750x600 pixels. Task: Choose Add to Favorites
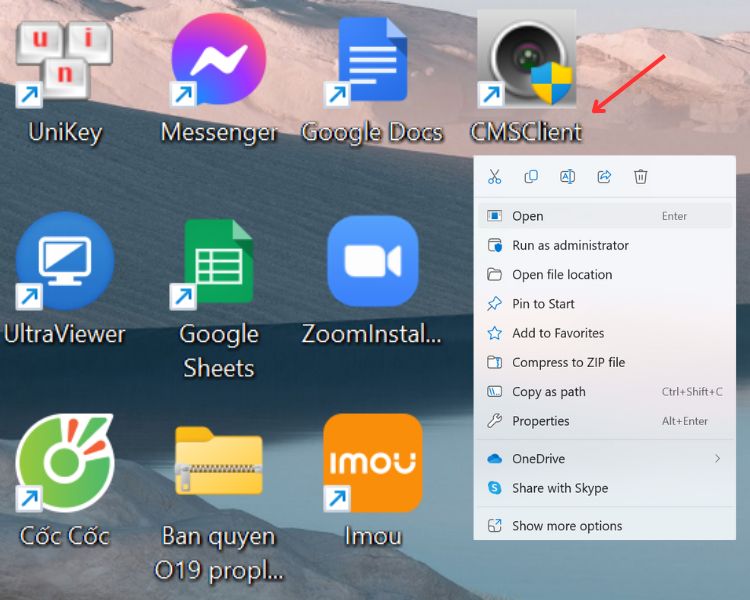pos(605,333)
